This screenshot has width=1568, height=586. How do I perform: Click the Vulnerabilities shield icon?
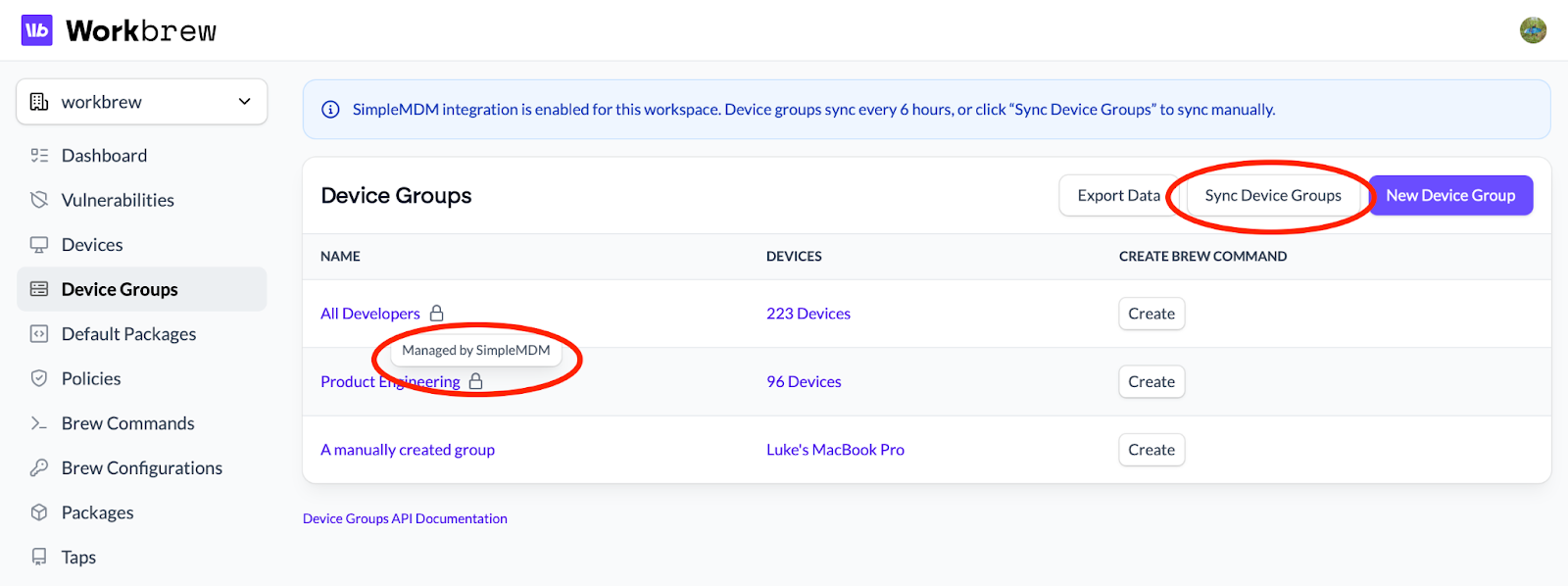click(39, 200)
